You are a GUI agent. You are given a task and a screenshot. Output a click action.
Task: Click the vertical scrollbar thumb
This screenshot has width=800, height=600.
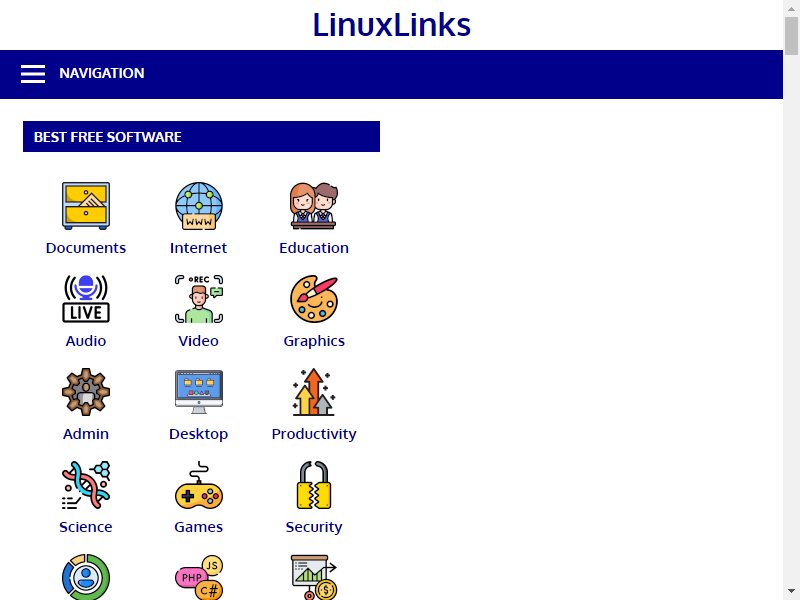(x=791, y=35)
